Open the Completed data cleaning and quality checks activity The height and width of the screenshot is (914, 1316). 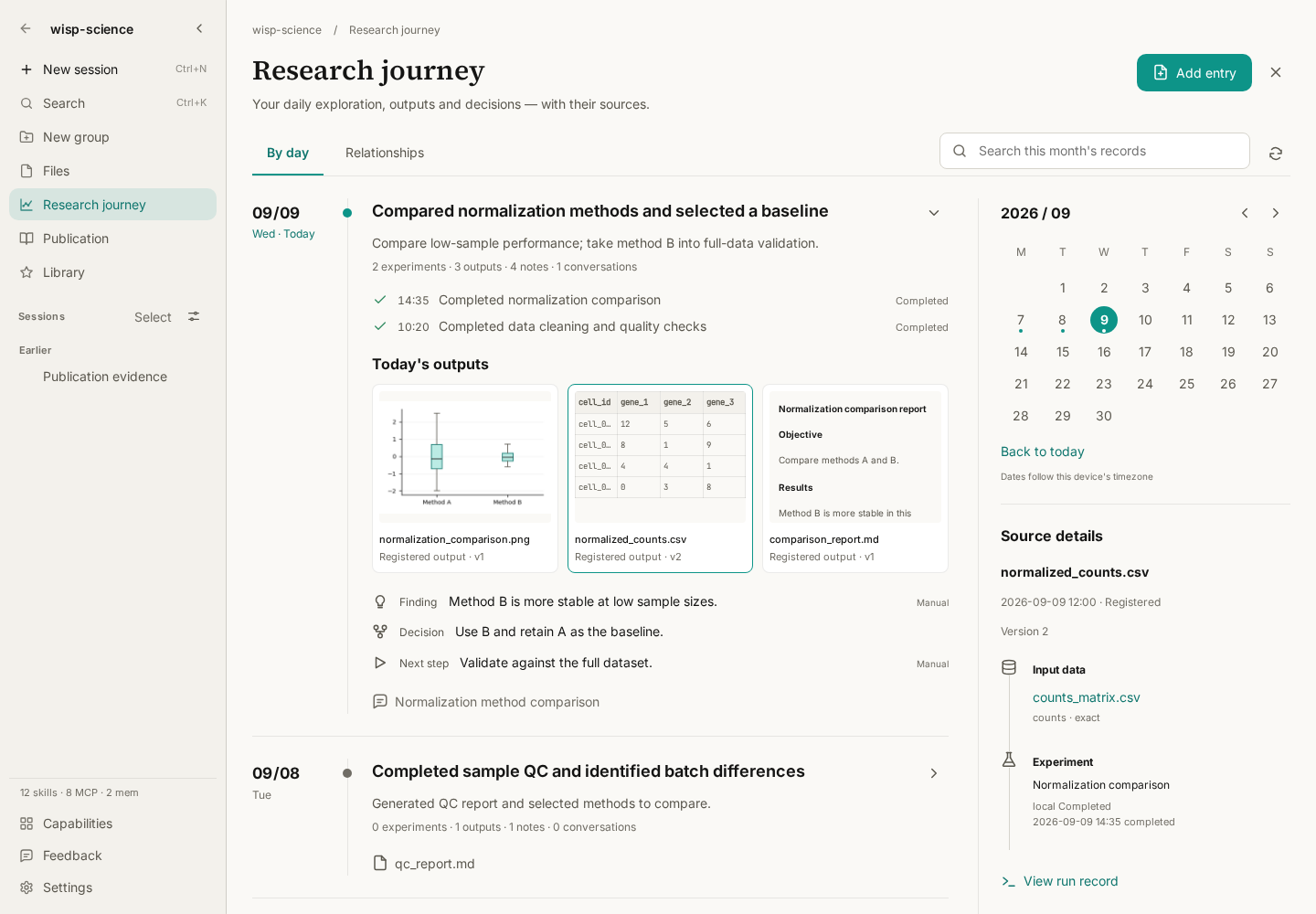[x=660, y=326]
